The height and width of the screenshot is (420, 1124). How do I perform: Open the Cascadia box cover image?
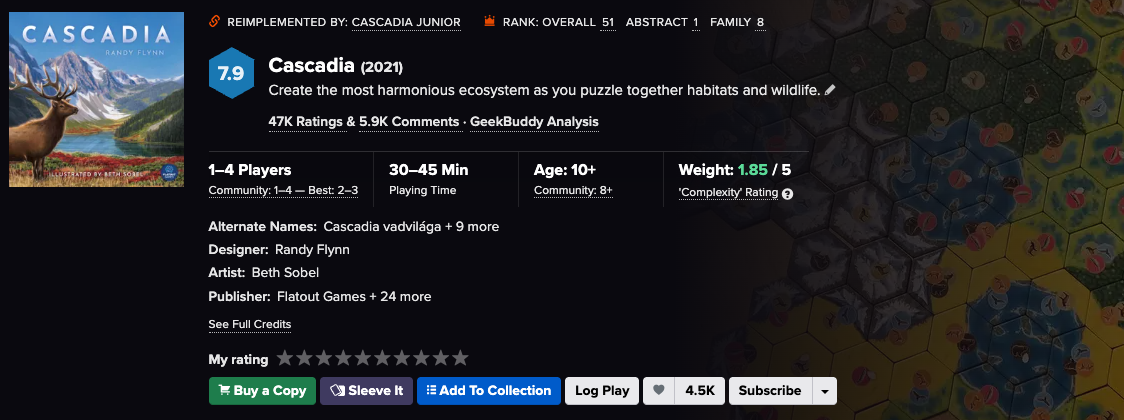(96, 100)
